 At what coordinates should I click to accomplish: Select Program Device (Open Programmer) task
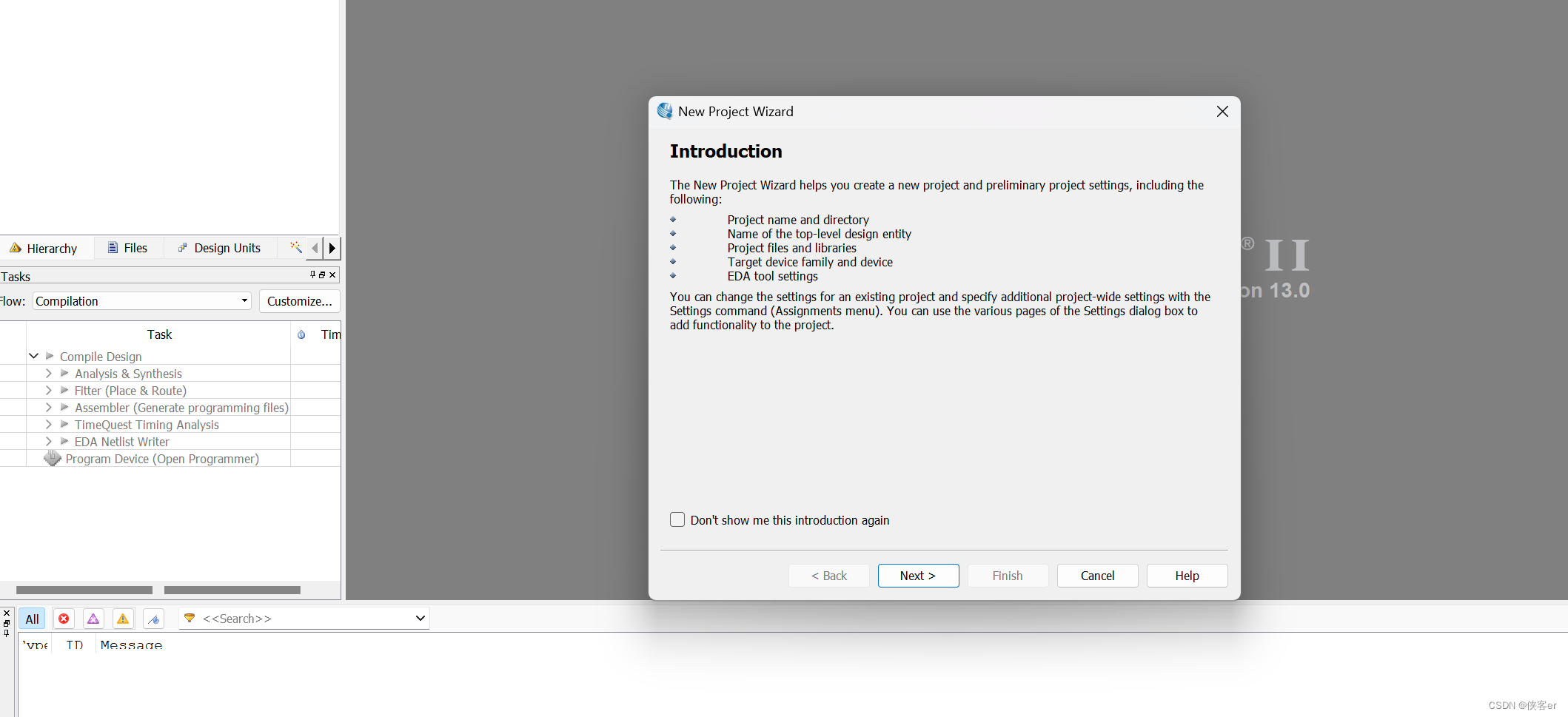click(162, 459)
